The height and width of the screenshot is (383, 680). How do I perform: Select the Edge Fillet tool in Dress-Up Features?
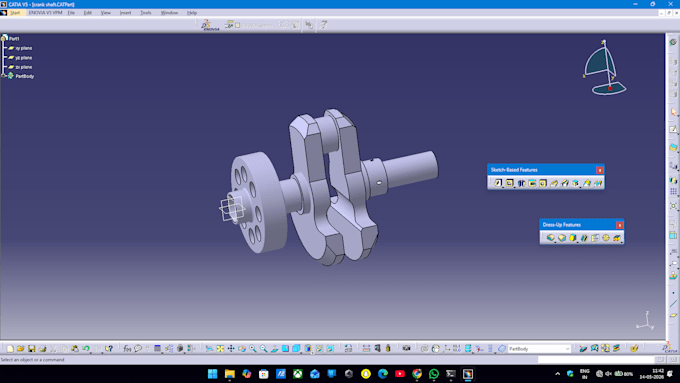click(550, 238)
